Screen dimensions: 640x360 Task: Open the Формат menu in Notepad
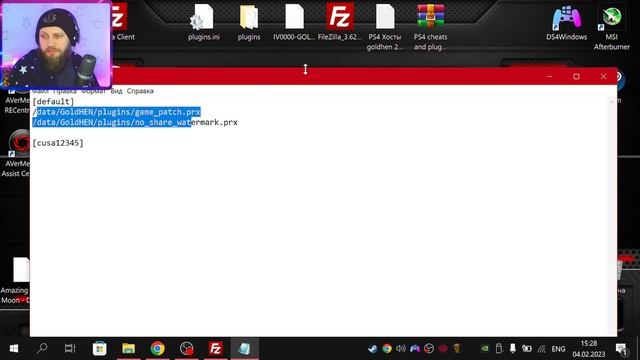(93, 91)
